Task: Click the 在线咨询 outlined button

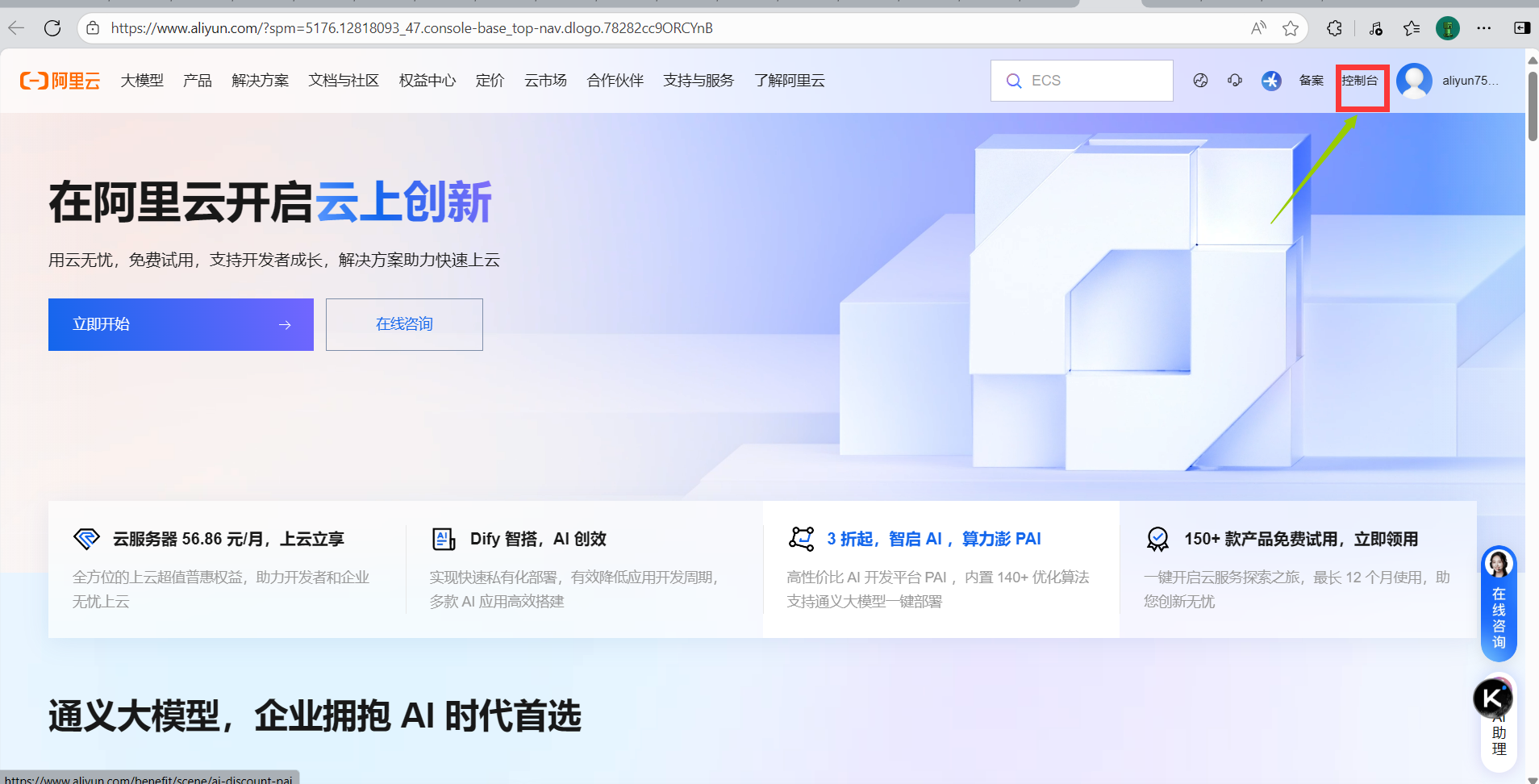Action: coord(404,324)
